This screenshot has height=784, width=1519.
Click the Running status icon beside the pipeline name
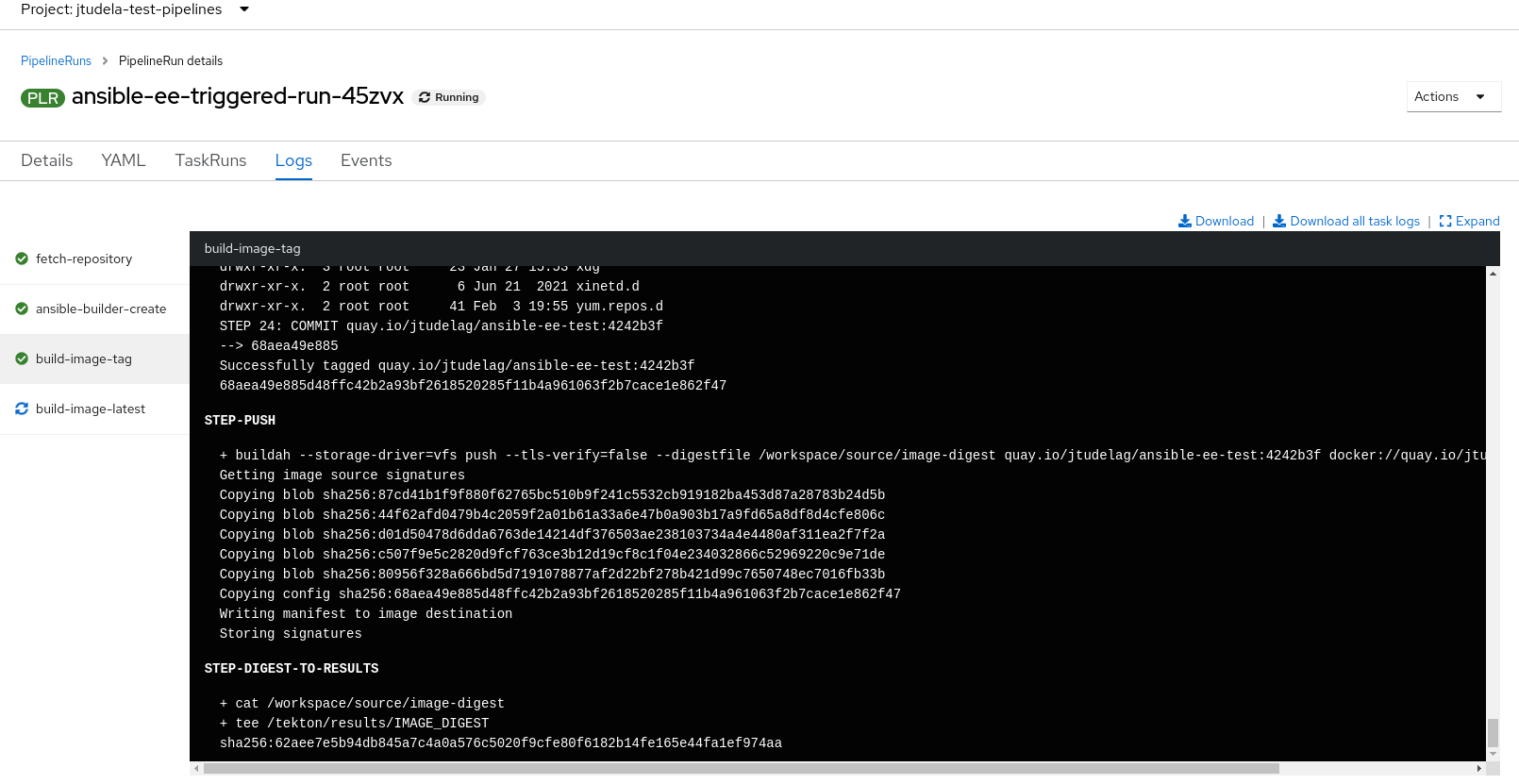pos(425,96)
